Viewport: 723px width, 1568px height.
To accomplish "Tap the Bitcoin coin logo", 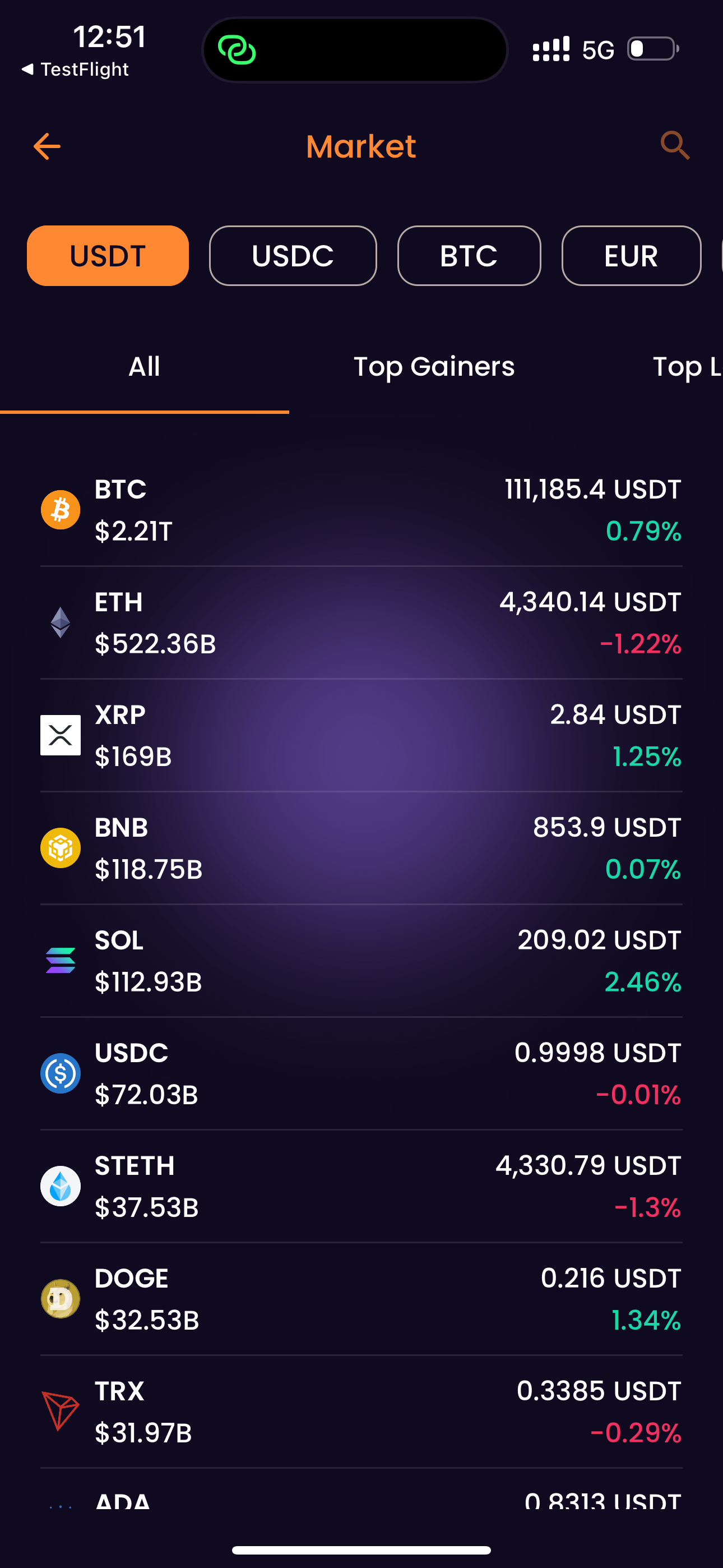I will point(61,510).
